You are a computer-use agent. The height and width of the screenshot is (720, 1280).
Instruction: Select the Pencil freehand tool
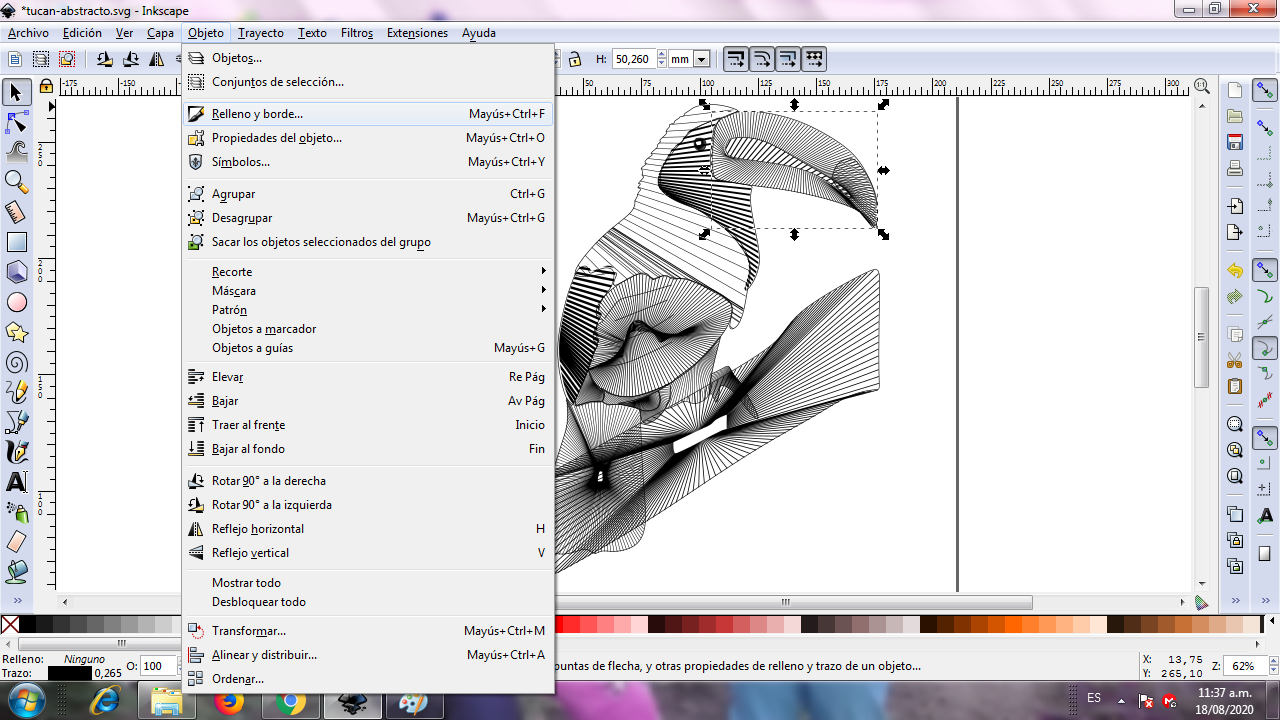click(16, 391)
